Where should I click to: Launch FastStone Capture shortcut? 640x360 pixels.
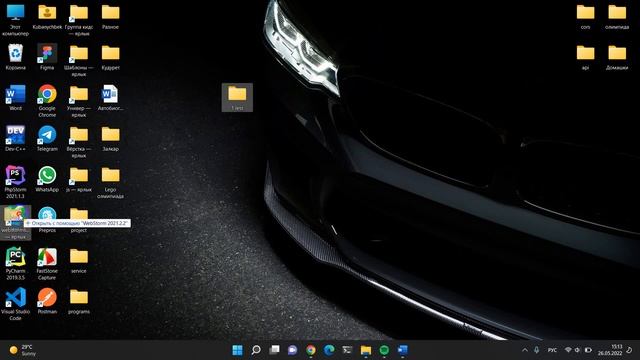pyautogui.click(x=47, y=263)
